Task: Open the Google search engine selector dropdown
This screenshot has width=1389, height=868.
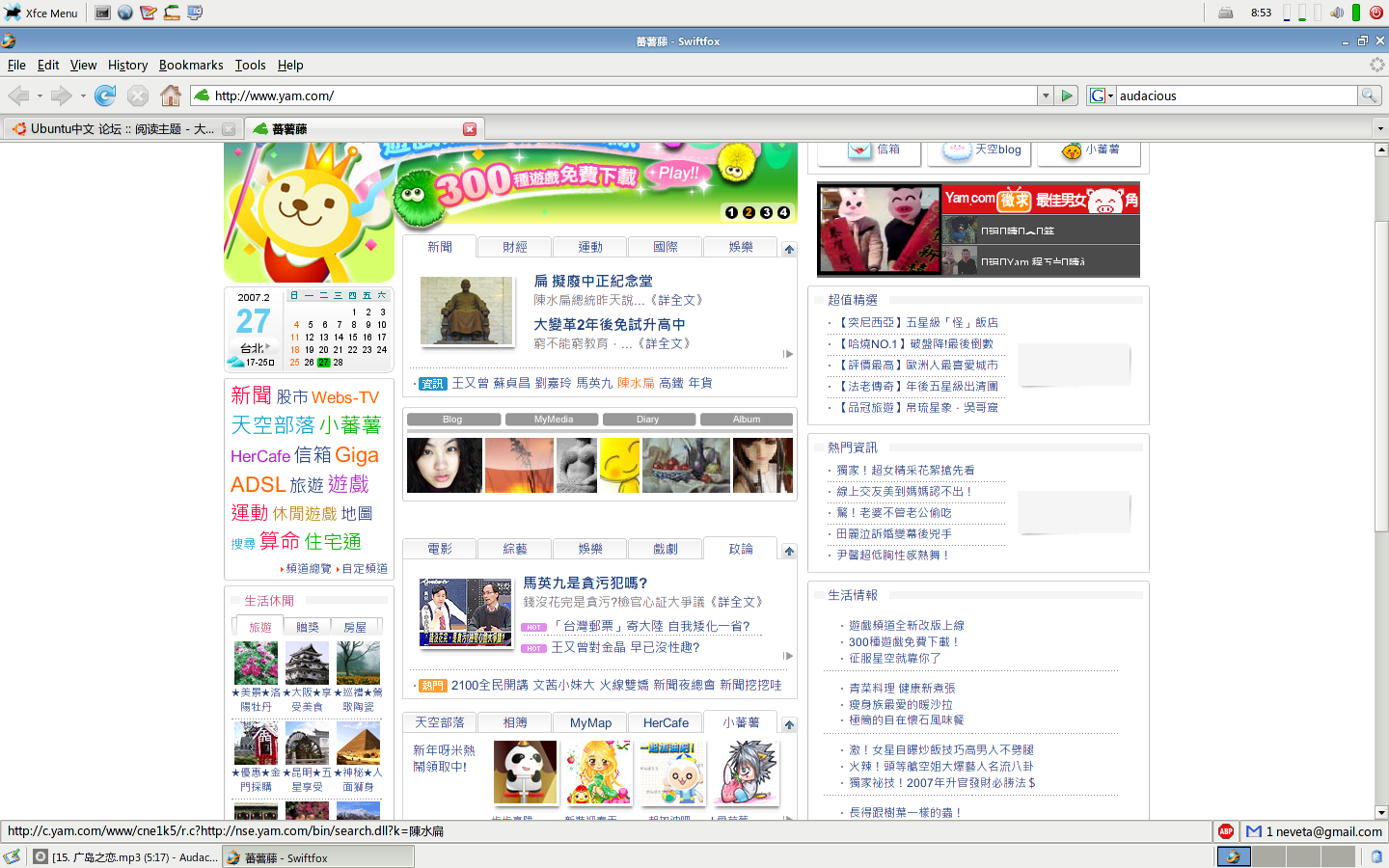Action: [x=1102, y=95]
